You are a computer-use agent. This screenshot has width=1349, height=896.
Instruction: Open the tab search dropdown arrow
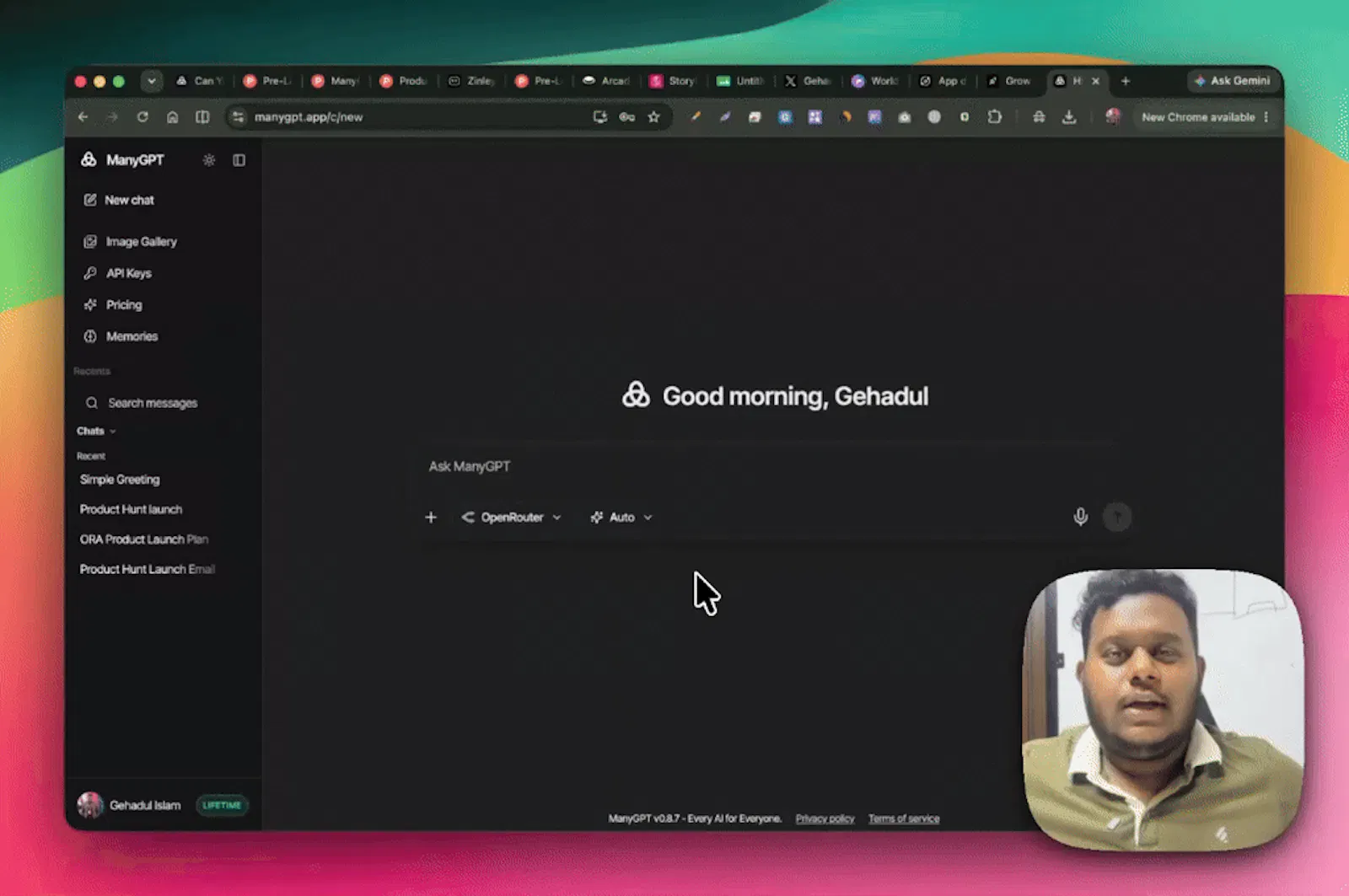point(151,81)
